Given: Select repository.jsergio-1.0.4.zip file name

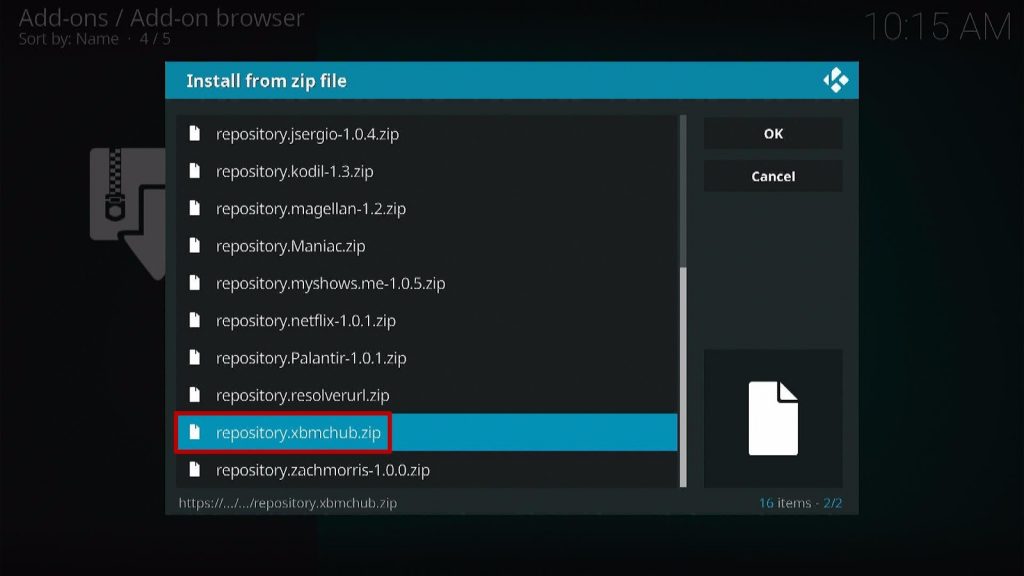Looking at the screenshot, I should pos(307,134).
